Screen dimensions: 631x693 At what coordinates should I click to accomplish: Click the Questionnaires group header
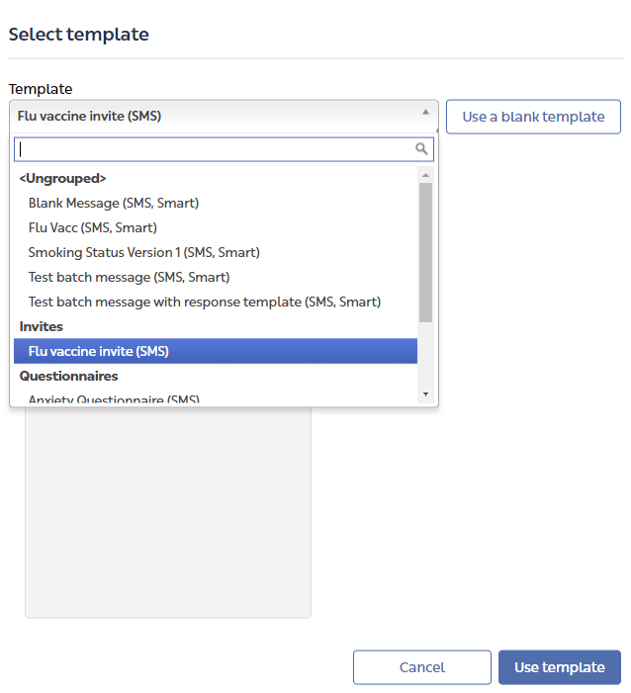click(x=68, y=376)
